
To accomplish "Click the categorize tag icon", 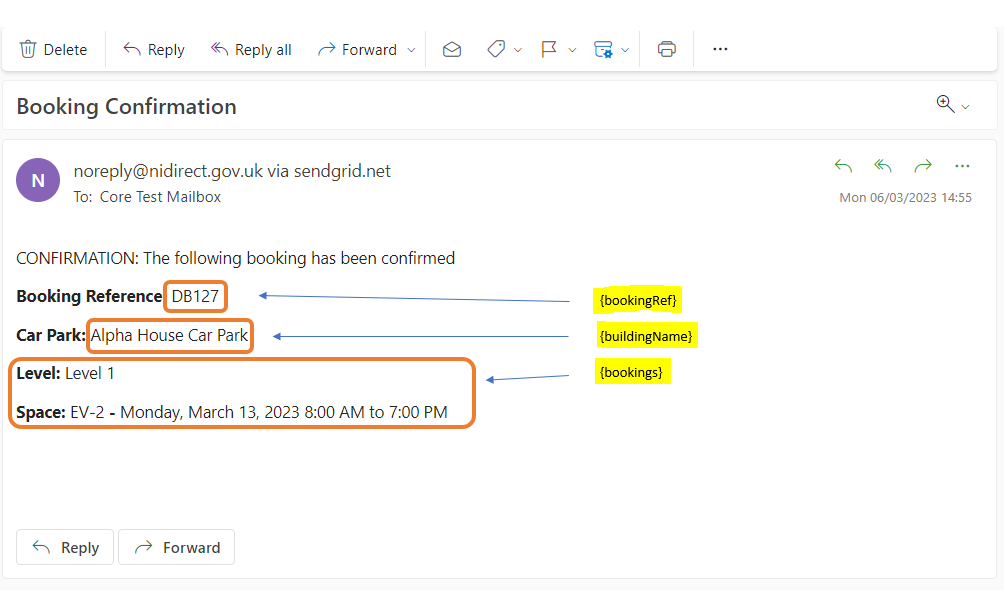I will click(x=496, y=49).
